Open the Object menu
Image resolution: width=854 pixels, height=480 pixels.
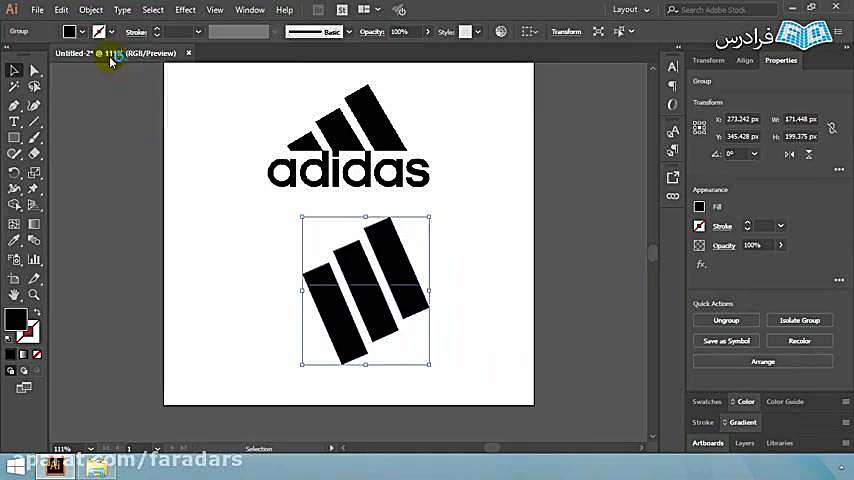[x=91, y=10]
